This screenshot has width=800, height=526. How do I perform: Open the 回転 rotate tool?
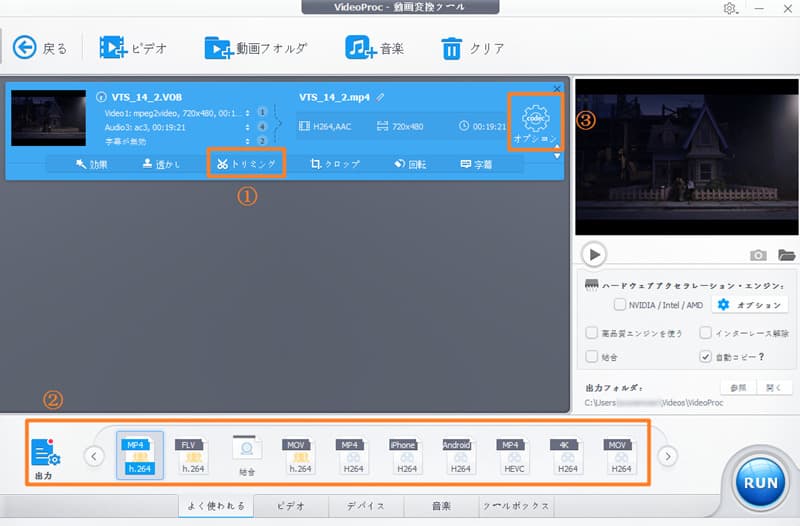pyautogui.click(x=410, y=164)
